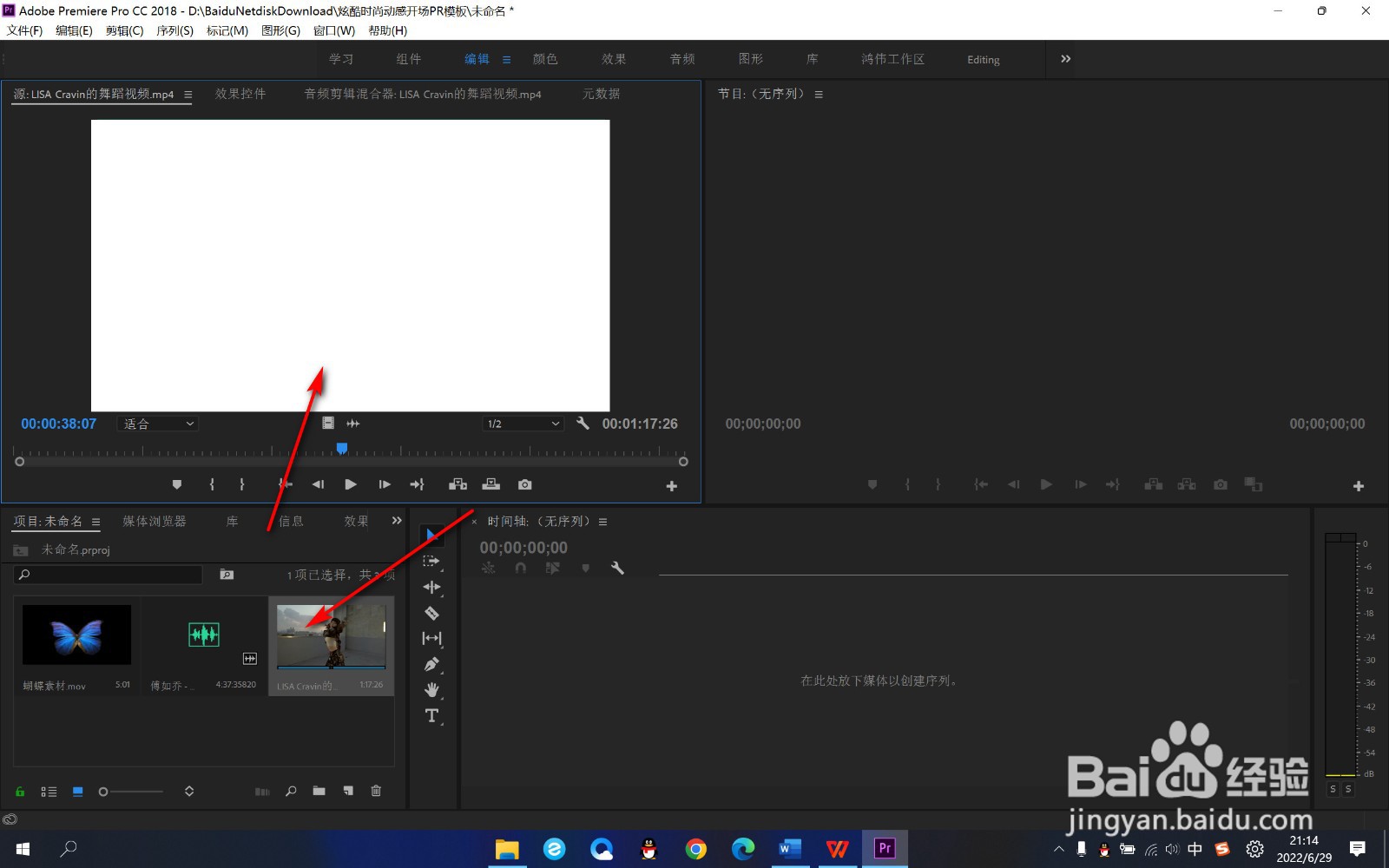1389x868 pixels.
Task: Click the project search field
Action: click(108, 575)
